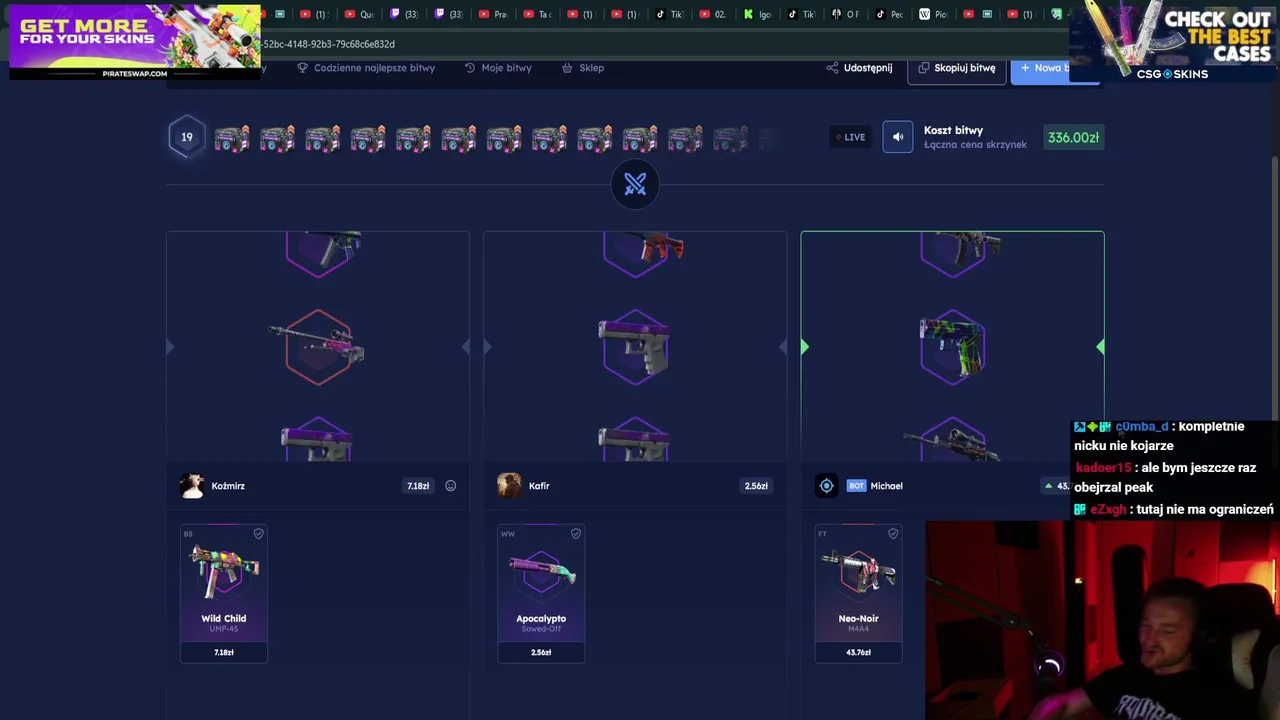This screenshot has width=1280, height=720.
Task: Open the Wild Child UMP-45 skin card
Action: [x=224, y=593]
